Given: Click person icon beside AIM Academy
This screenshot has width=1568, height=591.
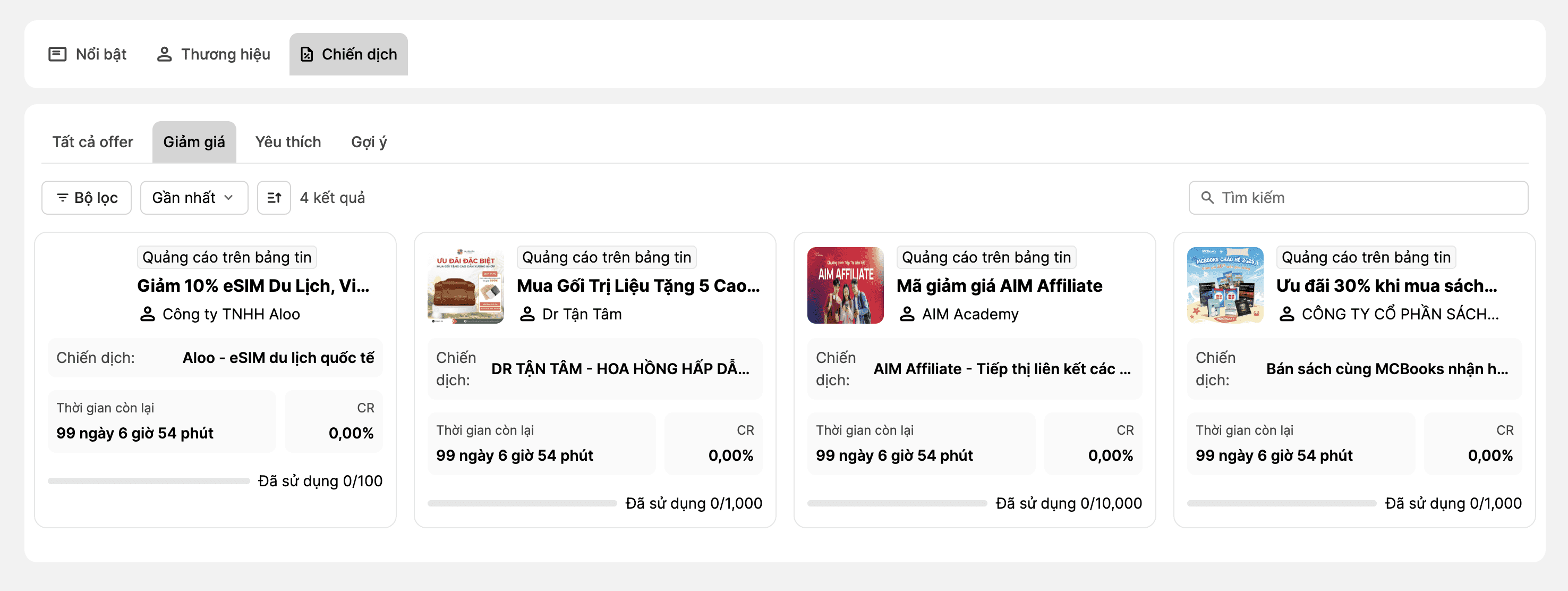Looking at the screenshot, I should pos(907,314).
